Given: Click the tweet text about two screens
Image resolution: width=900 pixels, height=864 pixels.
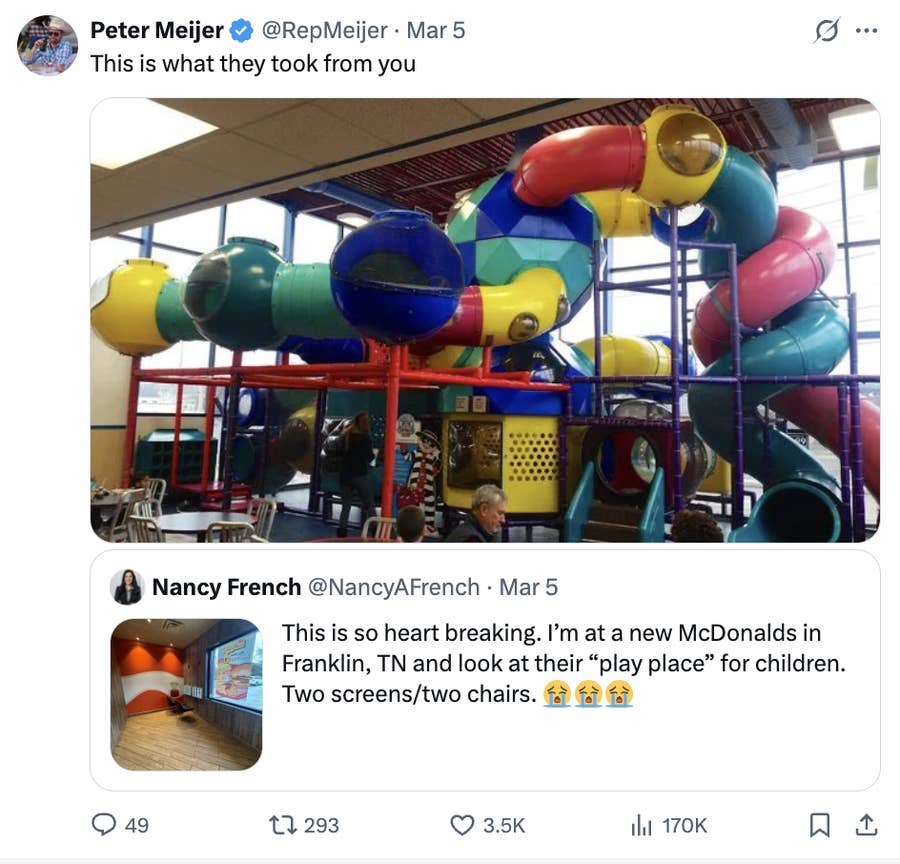Looking at the screenshot, I should 550,660.
